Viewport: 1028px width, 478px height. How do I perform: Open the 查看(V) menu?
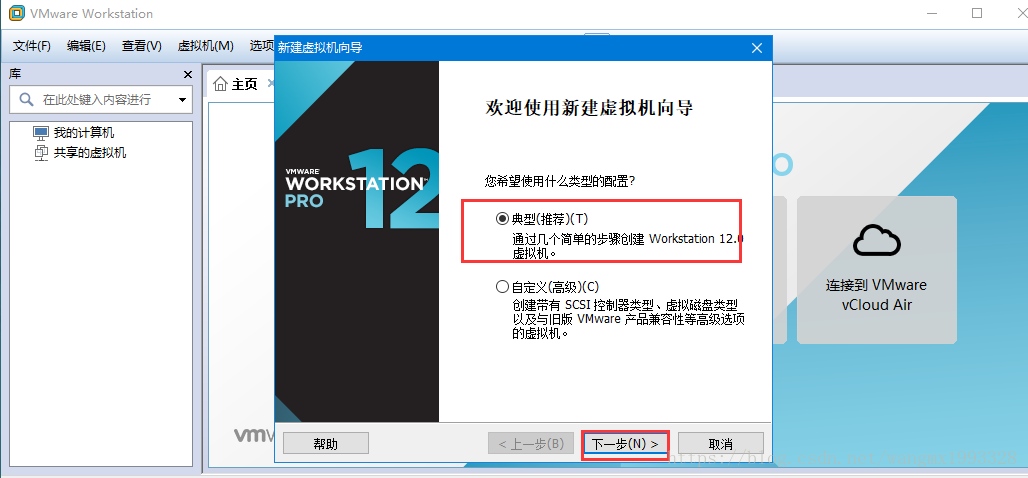tap(142, 46)
